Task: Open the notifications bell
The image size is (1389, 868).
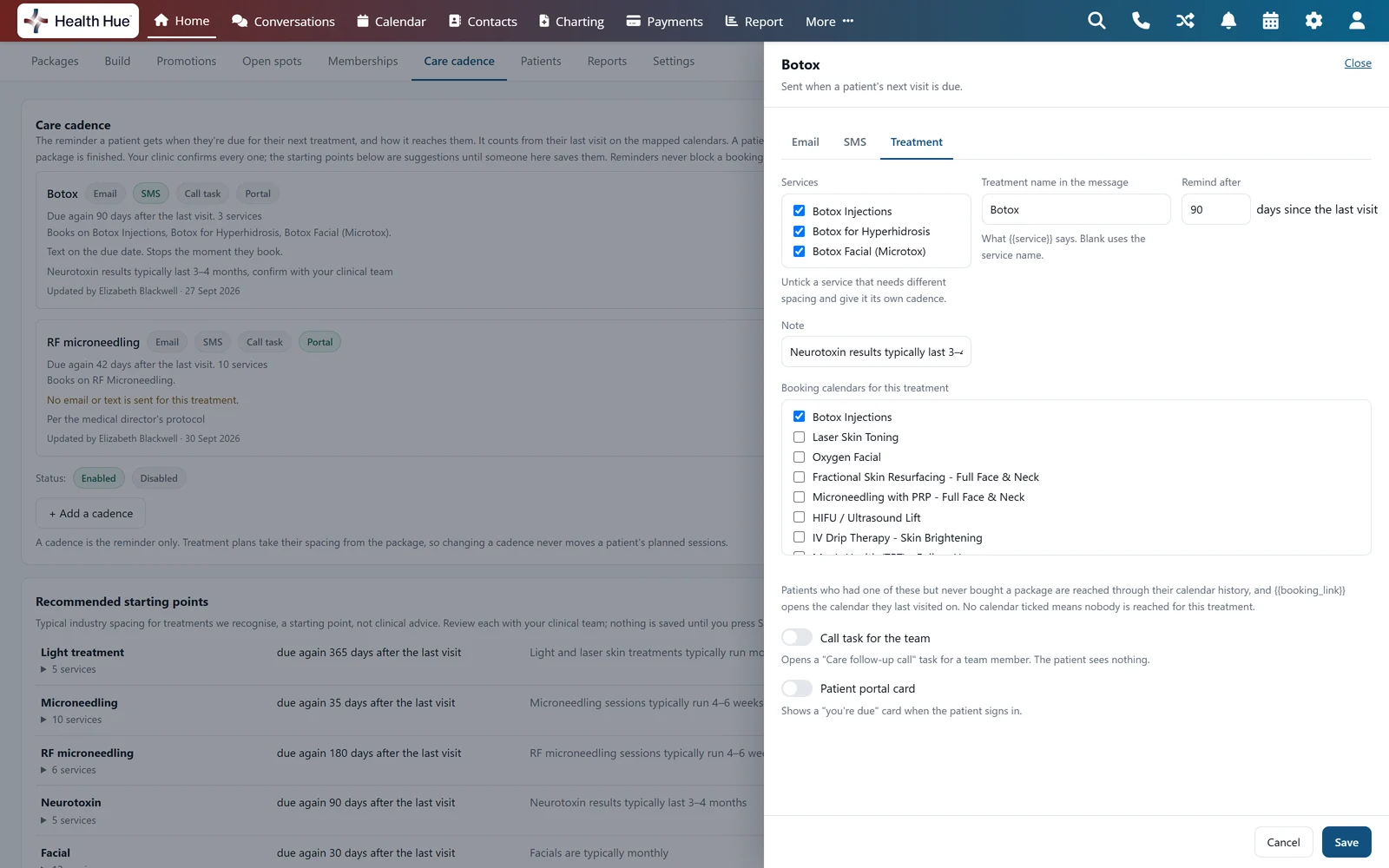Action: click(1228, 21)
